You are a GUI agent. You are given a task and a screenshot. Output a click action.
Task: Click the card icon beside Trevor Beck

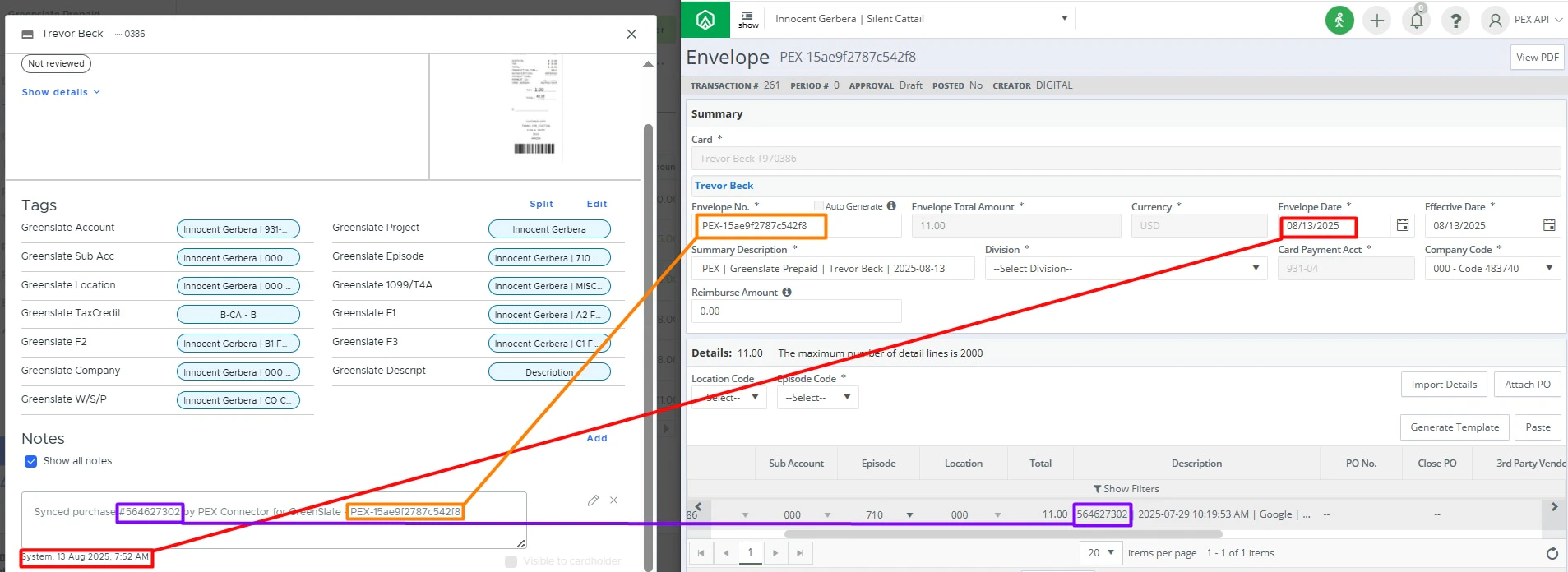(27, 35)
